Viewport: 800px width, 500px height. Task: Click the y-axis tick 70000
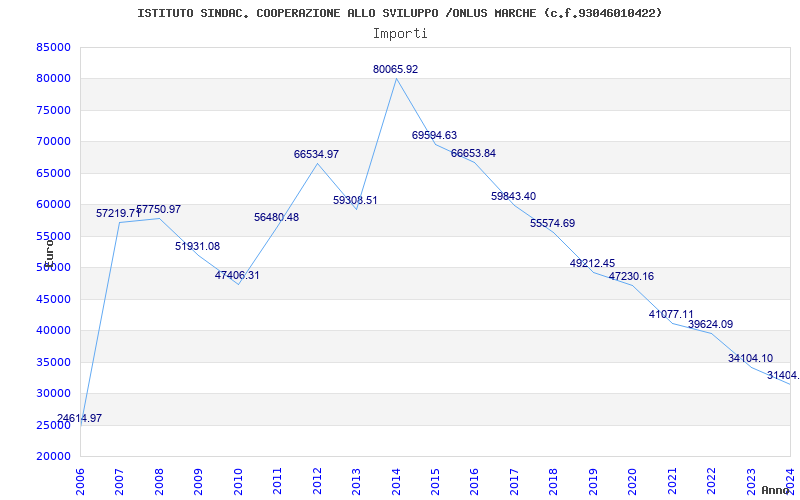53,142
